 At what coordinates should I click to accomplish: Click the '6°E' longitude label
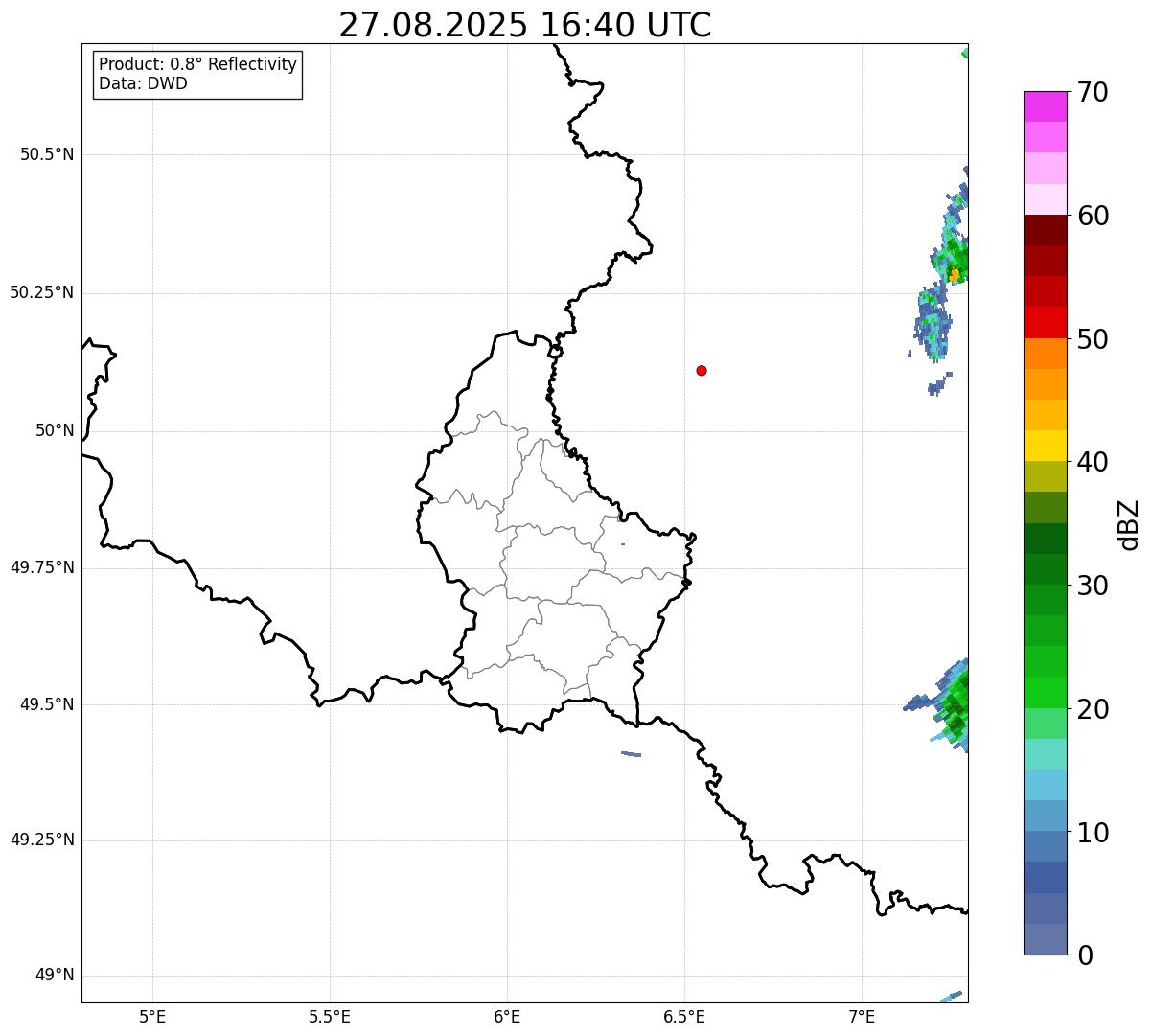click(x=507, y=1016)
